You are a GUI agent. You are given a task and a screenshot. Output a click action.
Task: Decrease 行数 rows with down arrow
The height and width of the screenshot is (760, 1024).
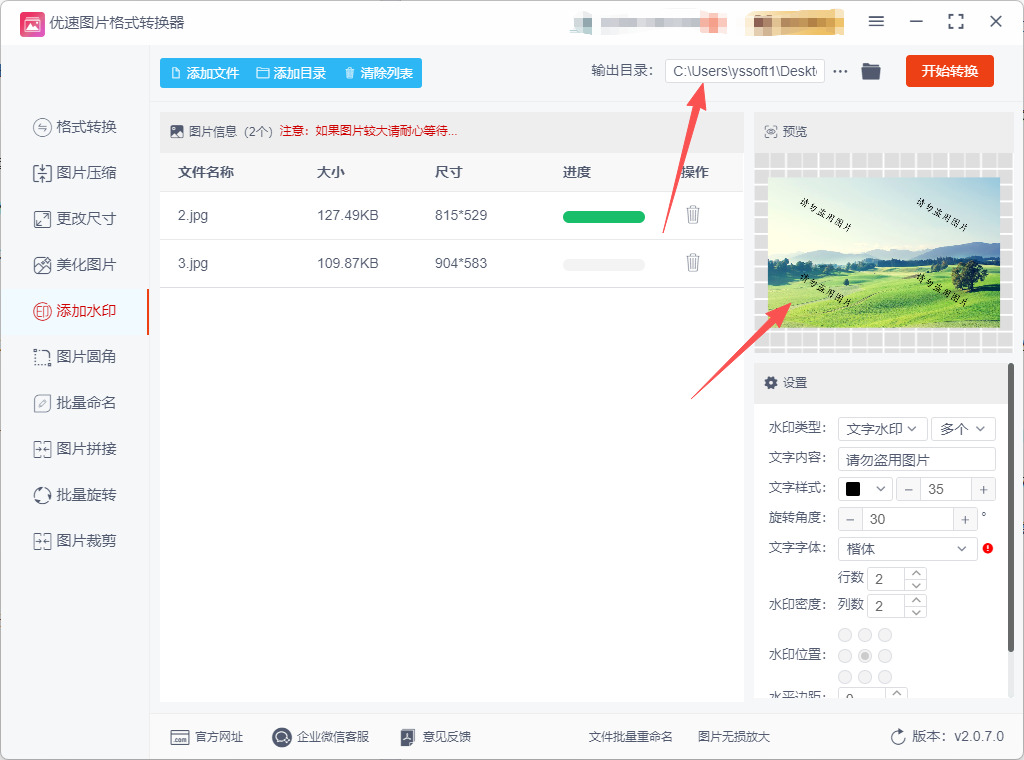click(916, 585)
